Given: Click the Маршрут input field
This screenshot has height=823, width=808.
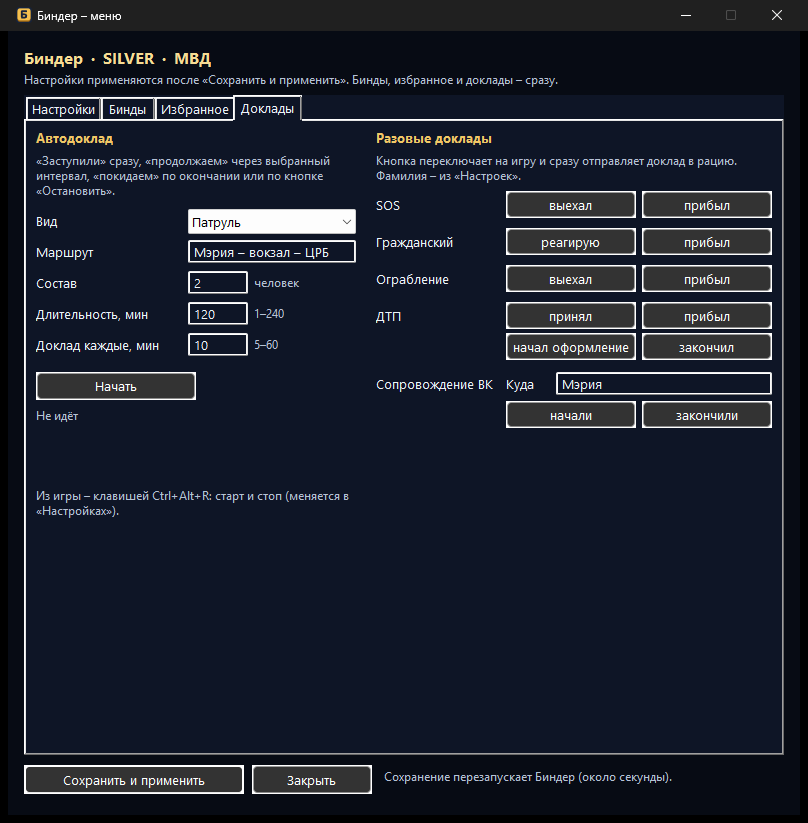Looking at the screenshot, I should [271, 252].
